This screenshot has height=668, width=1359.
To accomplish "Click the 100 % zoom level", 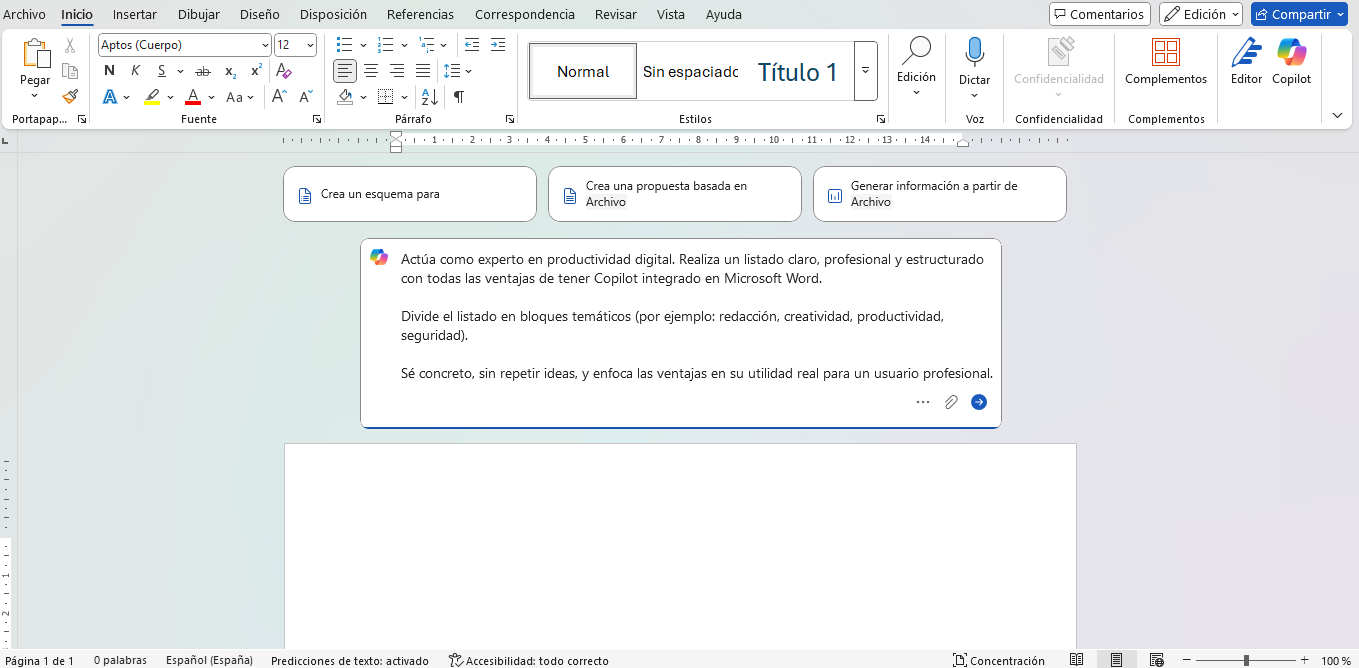I will coord(1336,660).
